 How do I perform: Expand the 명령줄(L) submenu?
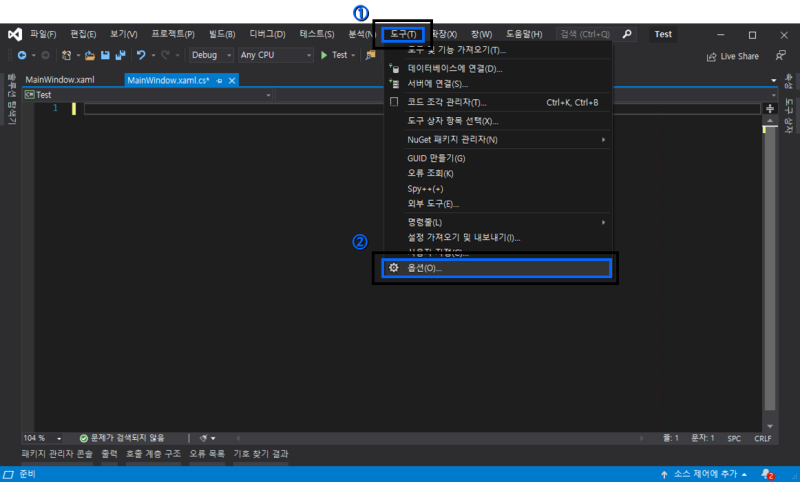(x=604, y=222)
